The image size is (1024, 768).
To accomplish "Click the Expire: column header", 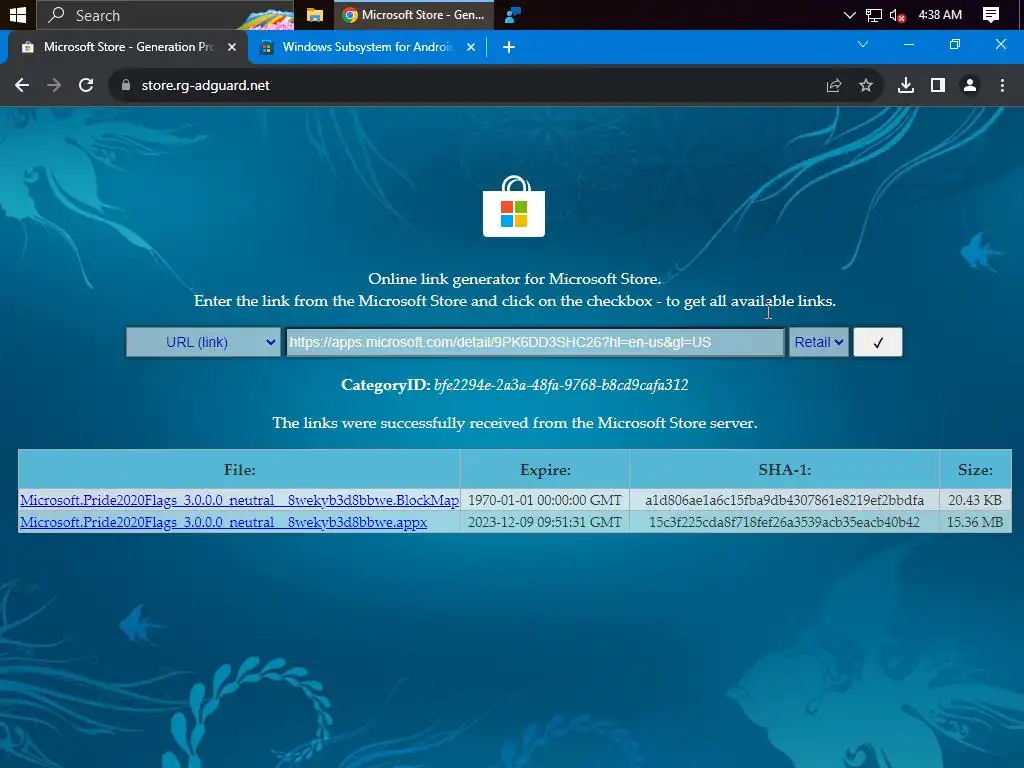I will pos(545,470).
